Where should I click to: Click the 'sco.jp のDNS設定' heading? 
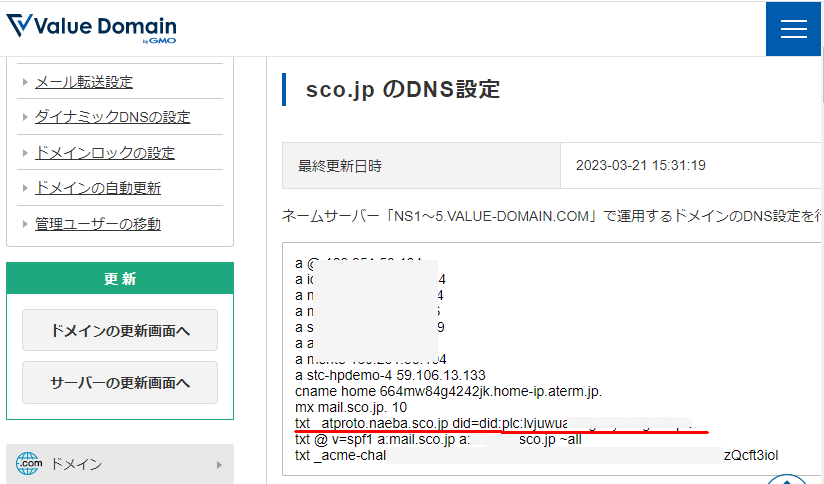point(403,89)
